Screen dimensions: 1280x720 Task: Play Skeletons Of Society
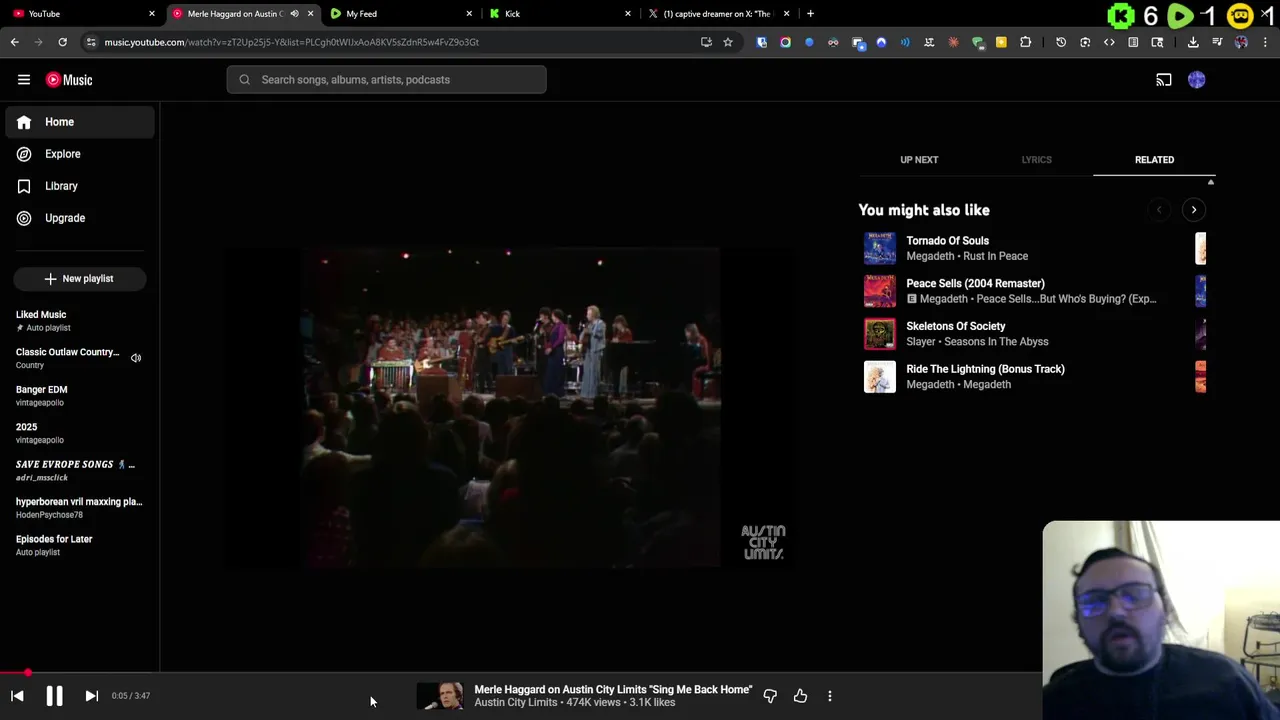[955, 326]
